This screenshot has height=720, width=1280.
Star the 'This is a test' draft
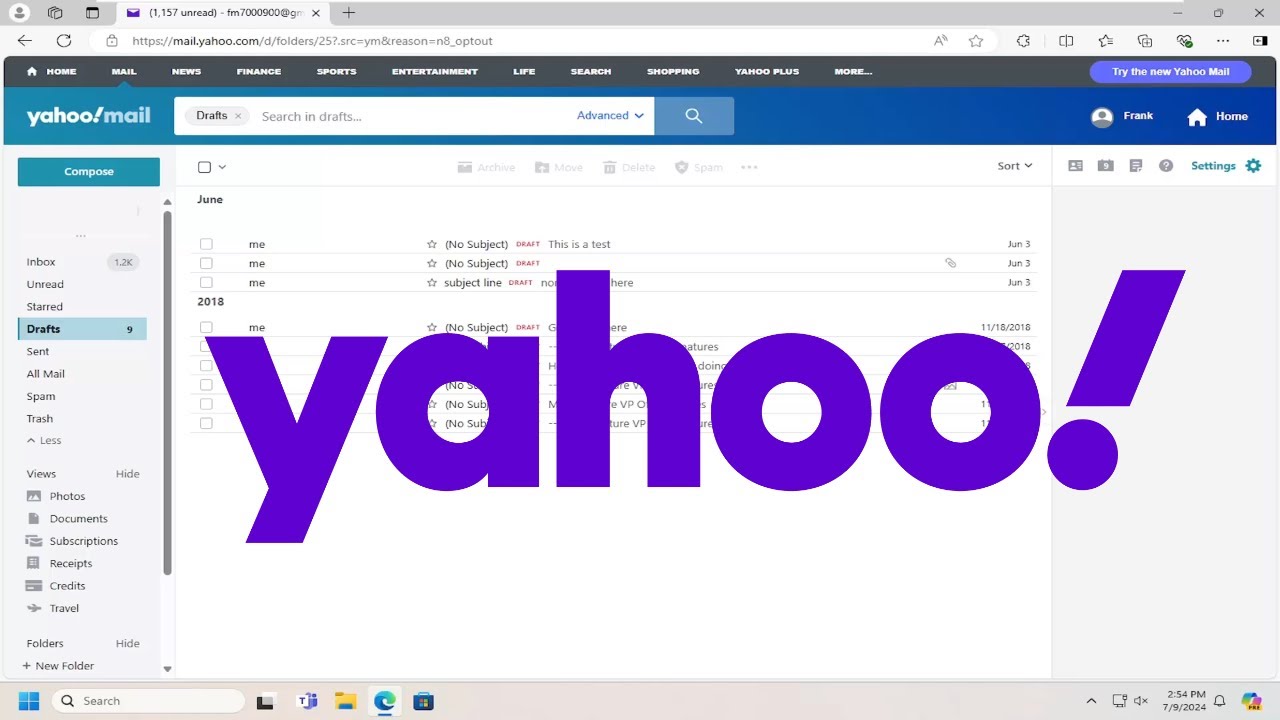click(432, 244)
